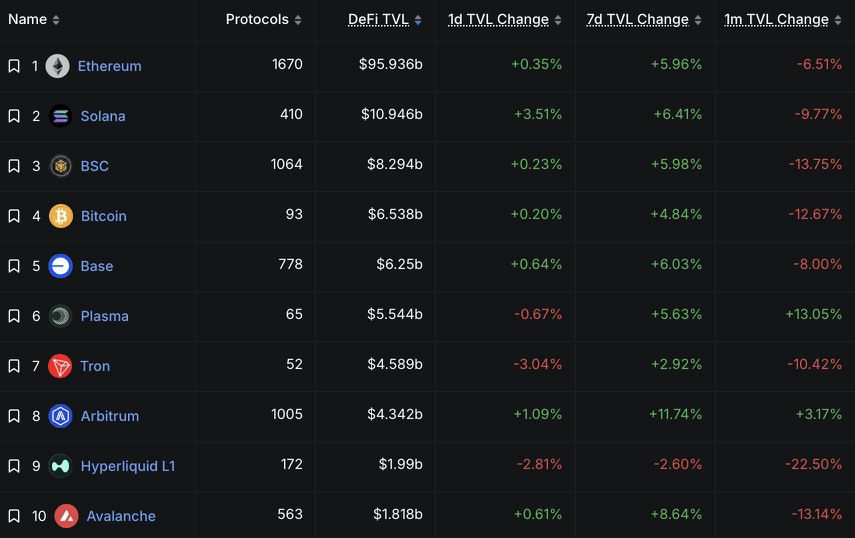This screenshot has width=855, height=538.
Task: Toggle bookmark for Plasma
Action: (14, 316)
